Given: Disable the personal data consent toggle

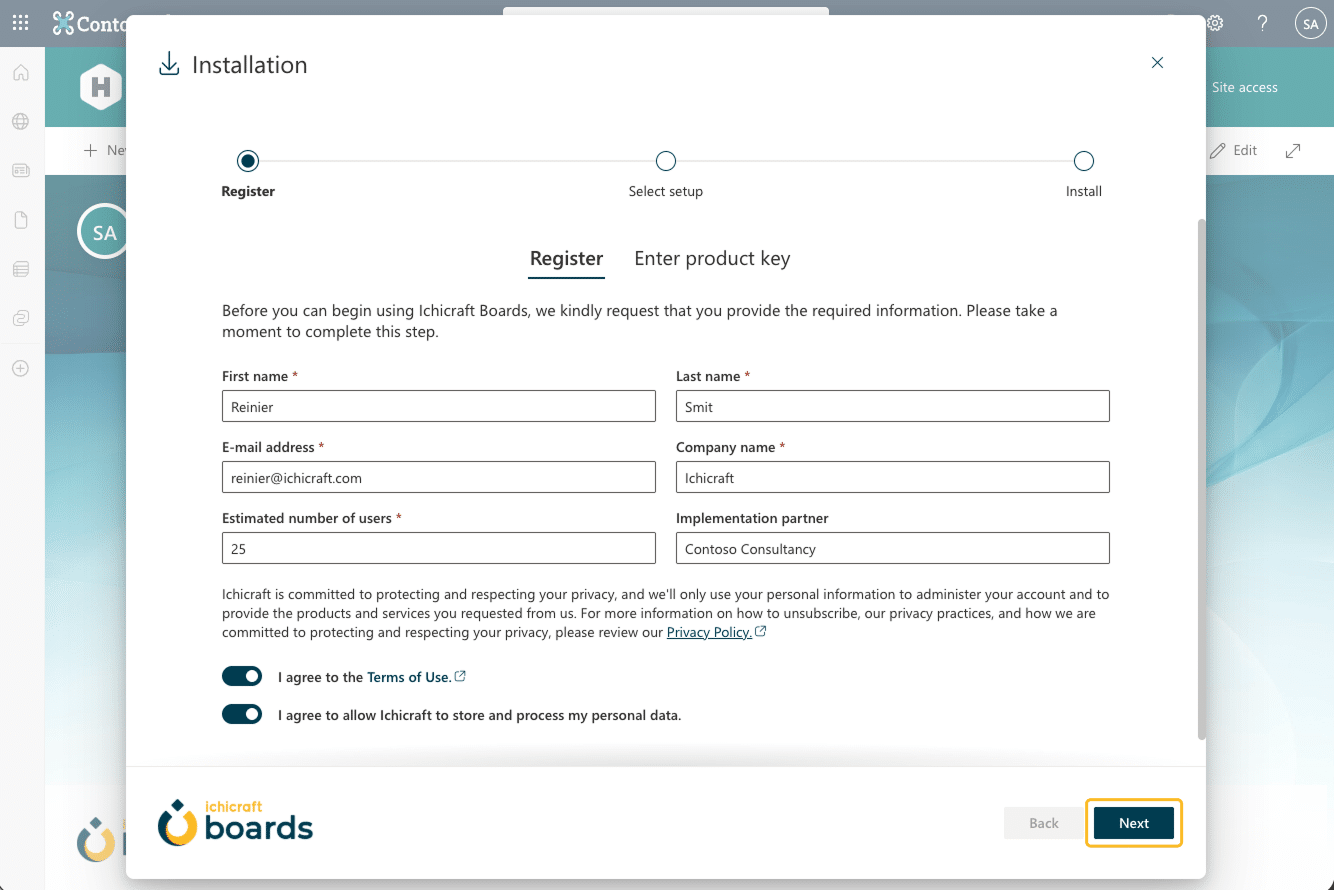Looking at the screenshot, I should pyautogui.click(x=242, y=715).
